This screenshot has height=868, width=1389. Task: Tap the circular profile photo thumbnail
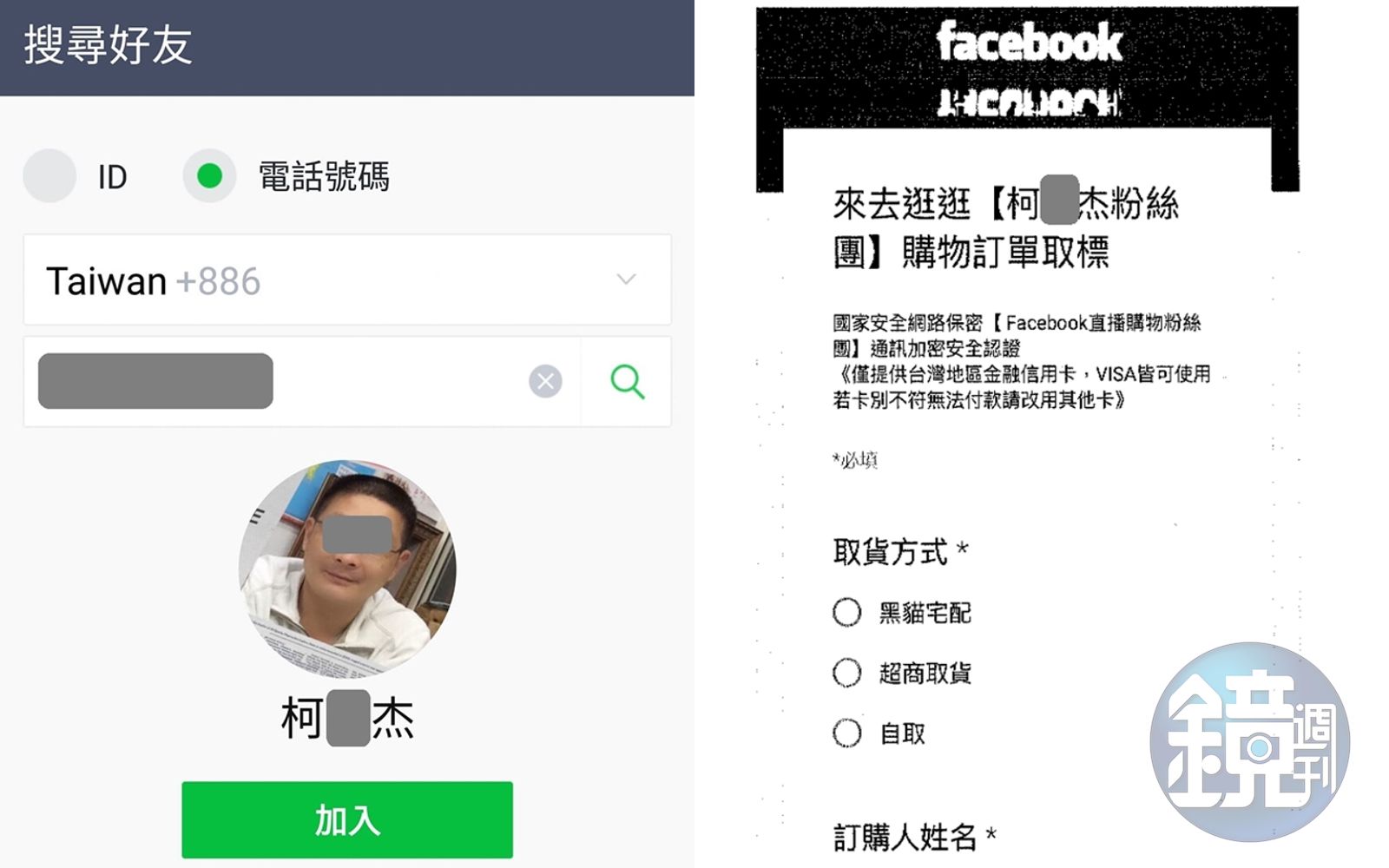click(347, 568)
